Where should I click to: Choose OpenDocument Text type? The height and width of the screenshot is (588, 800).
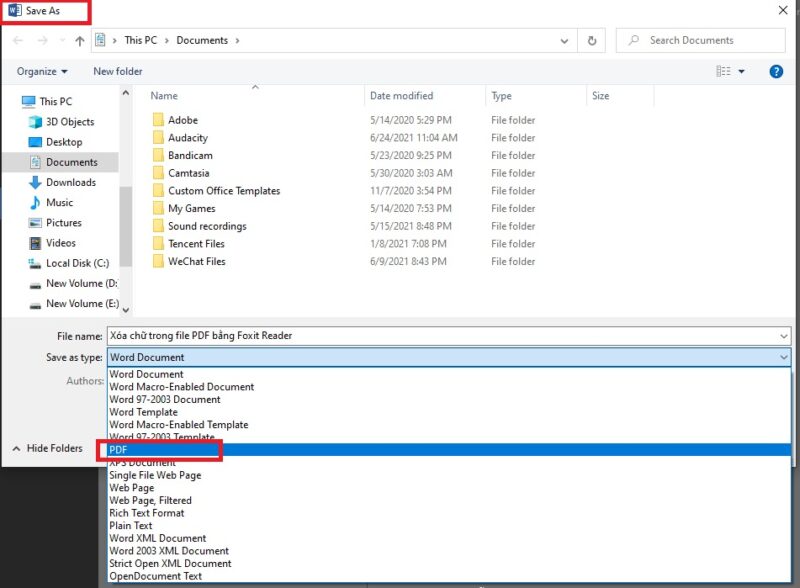coord(449,576)
